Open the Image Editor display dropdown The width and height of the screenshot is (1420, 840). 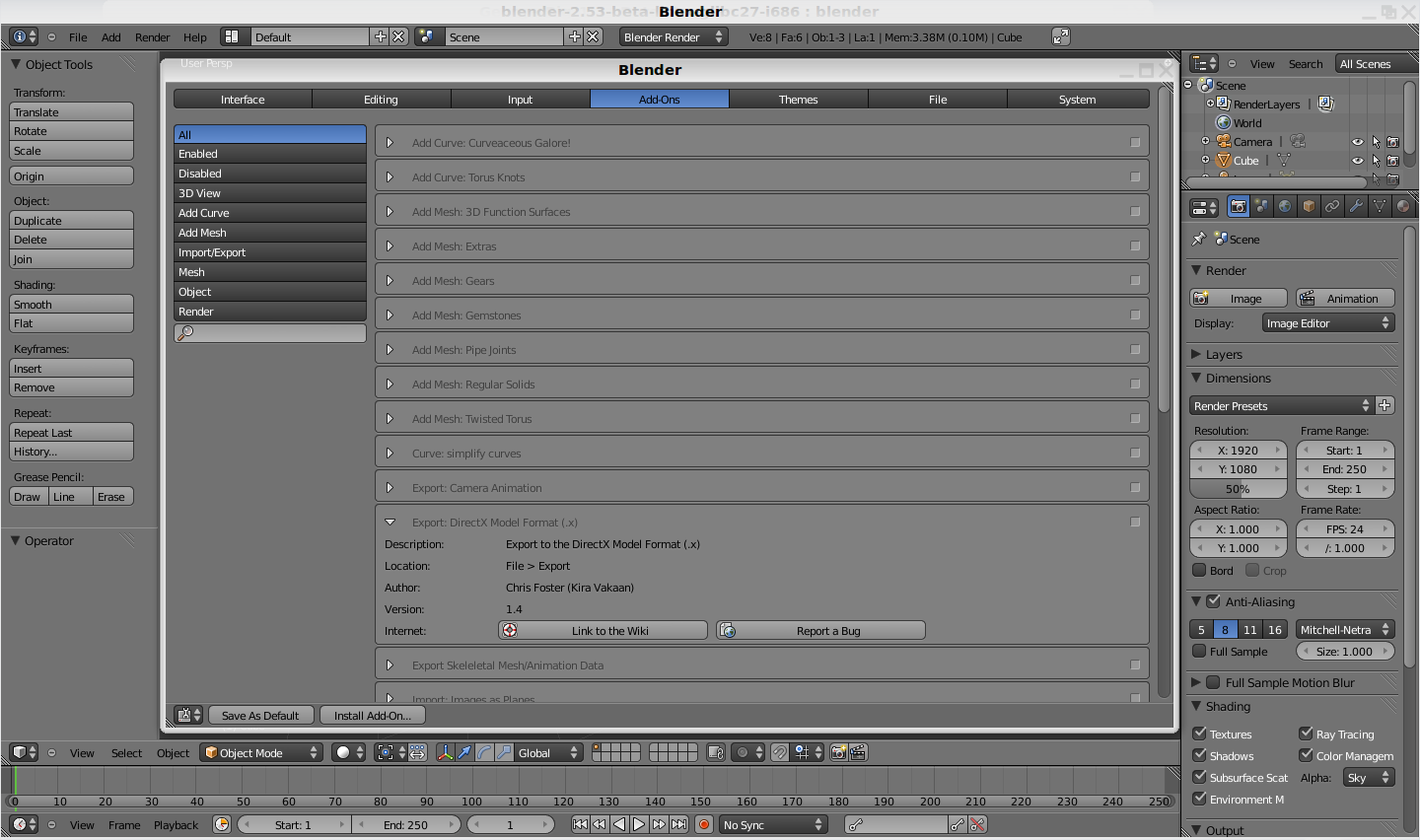click(x=1327, y=323)
